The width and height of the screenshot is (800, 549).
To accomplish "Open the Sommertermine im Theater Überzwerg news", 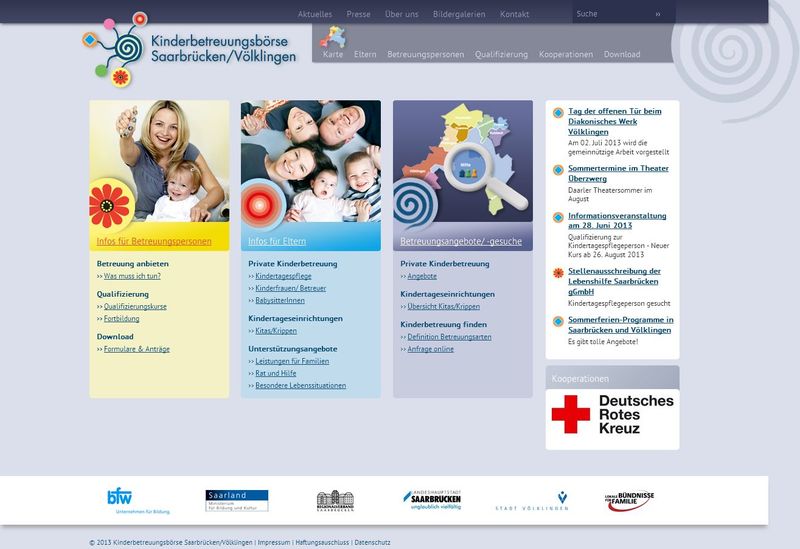I will [618, 173].
